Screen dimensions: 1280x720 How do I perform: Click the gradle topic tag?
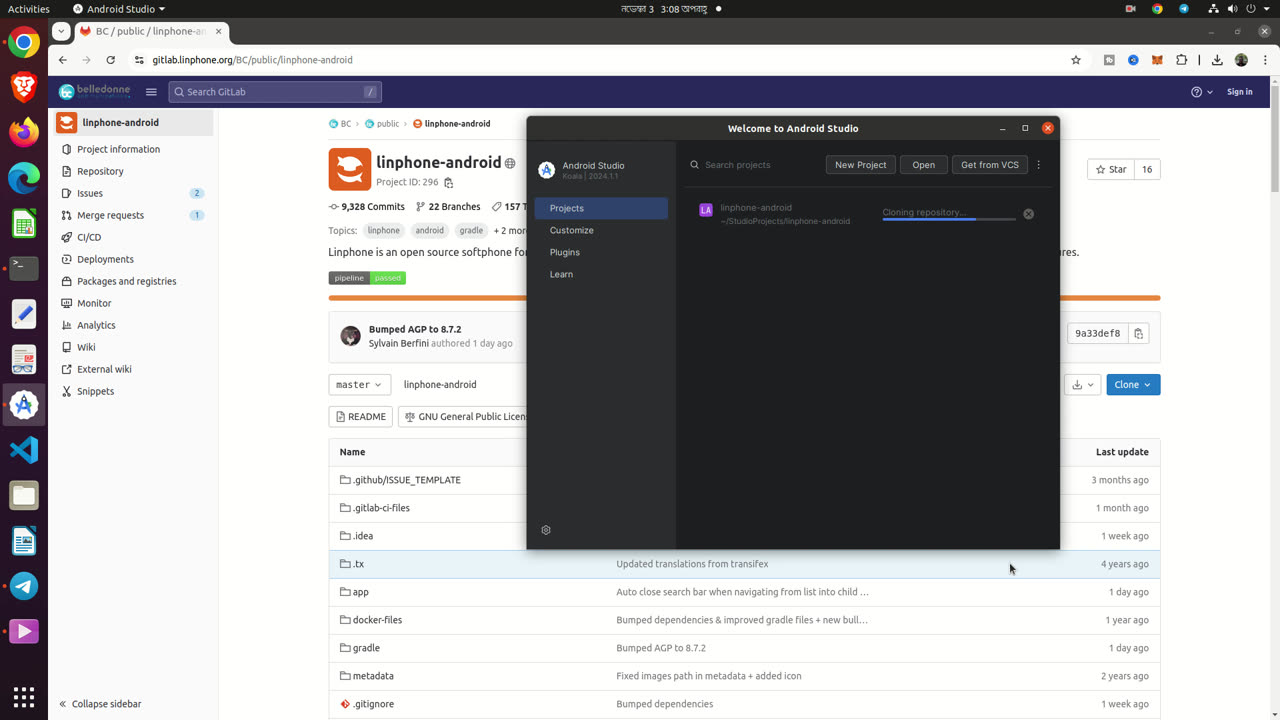(x=471, y=230)
